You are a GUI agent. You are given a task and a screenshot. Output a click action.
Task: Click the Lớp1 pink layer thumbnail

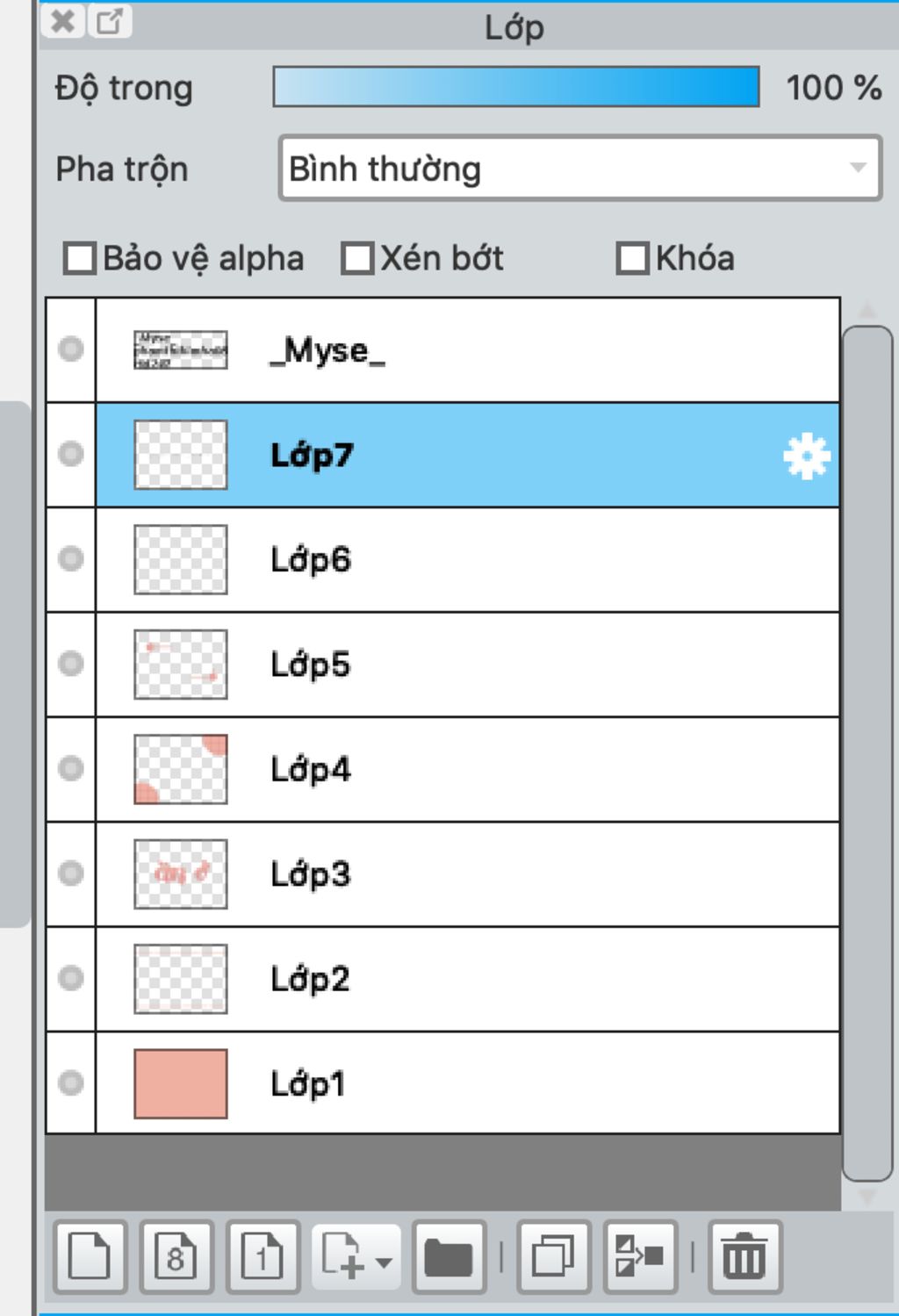pyautogui.click(x=180, y=1083)
